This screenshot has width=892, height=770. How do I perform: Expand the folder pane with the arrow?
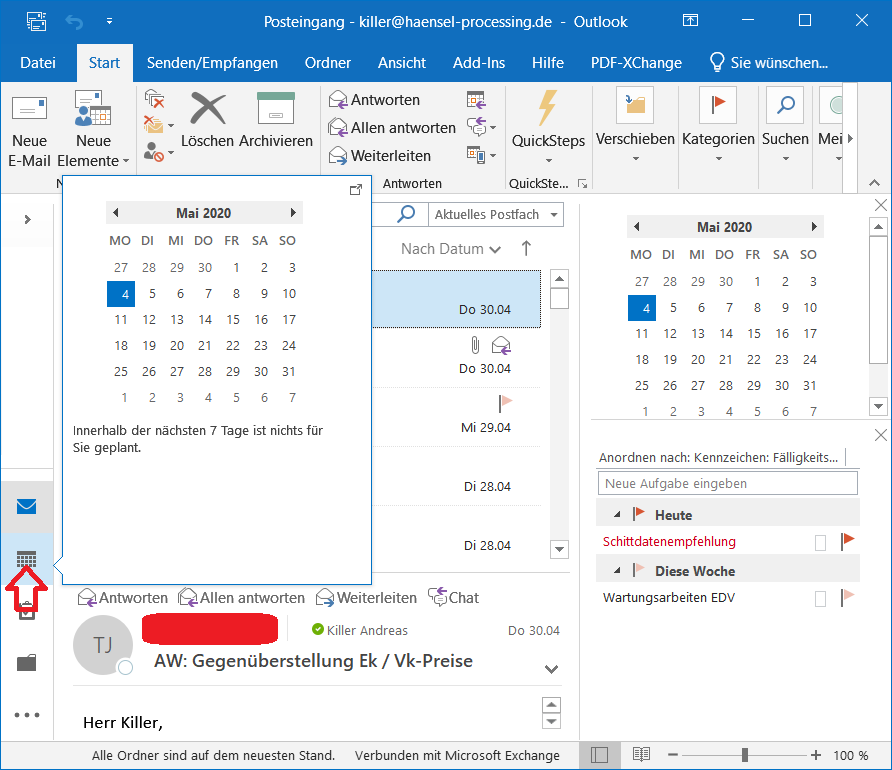[27, 220]
